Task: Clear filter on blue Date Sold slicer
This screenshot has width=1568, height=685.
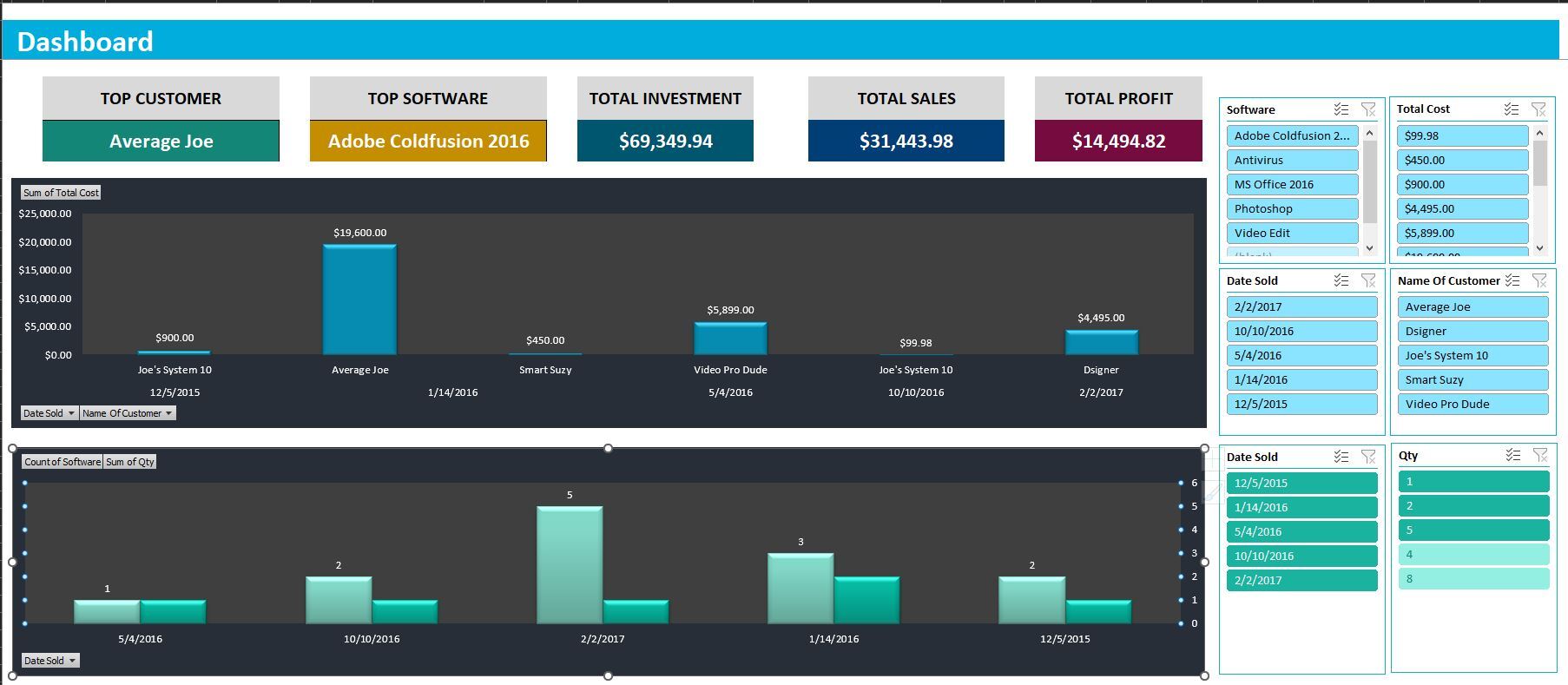Action: pos(1368,280)
